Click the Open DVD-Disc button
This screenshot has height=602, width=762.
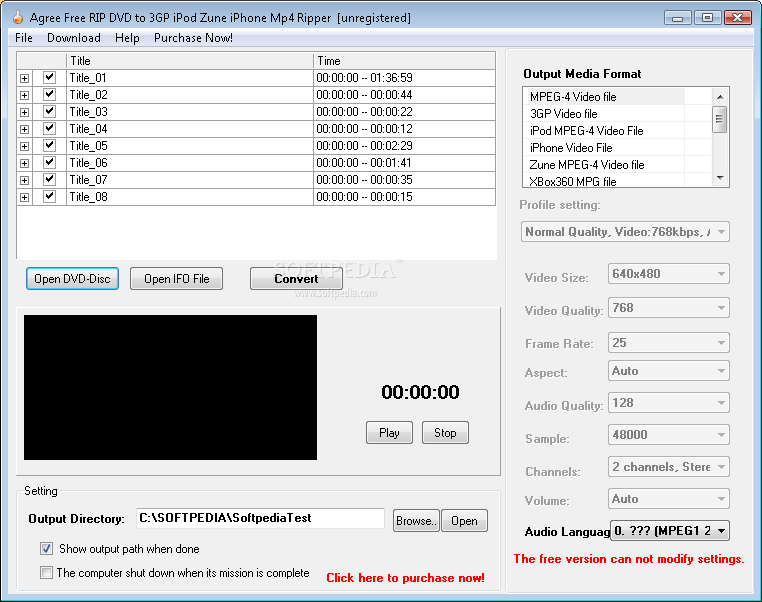(x=72, y=278)
